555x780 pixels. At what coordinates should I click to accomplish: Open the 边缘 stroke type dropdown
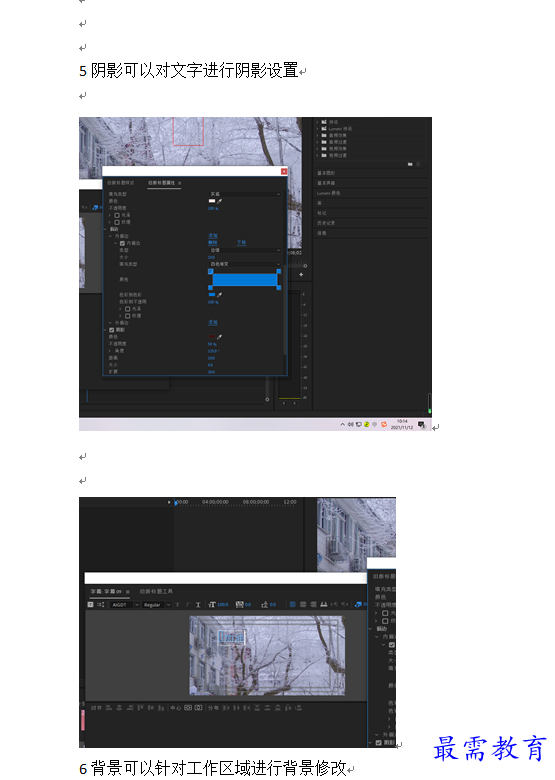tap(245, 250)
